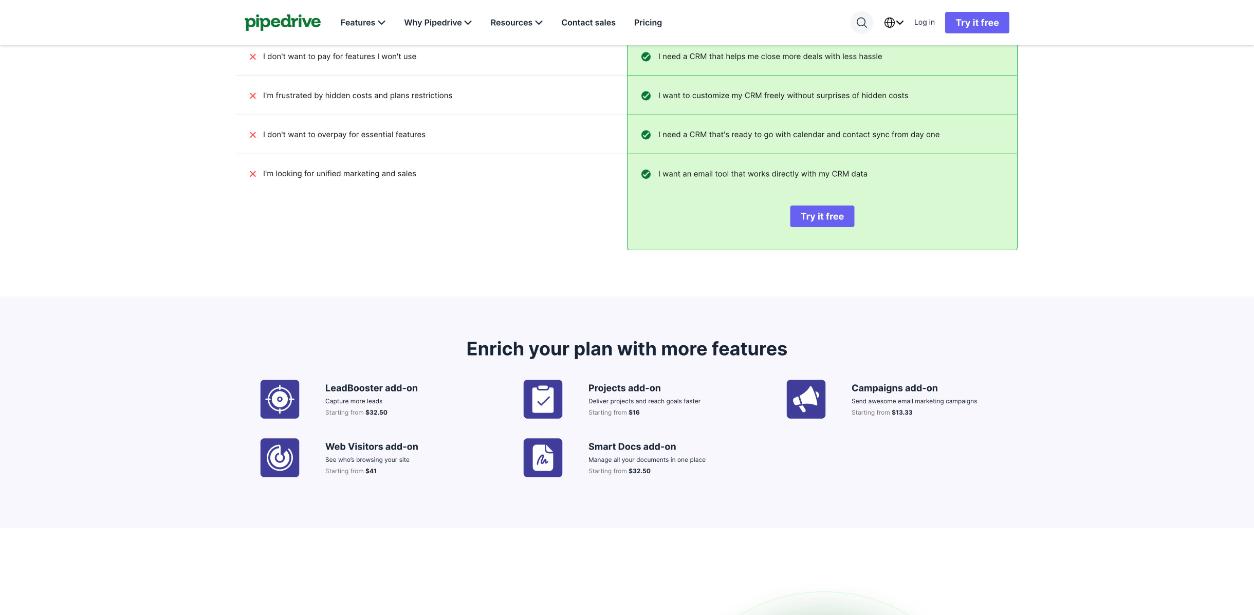Click 'Manage all your documents in one place'
This screenshot has width=1254, height=615.
[647, 460]
